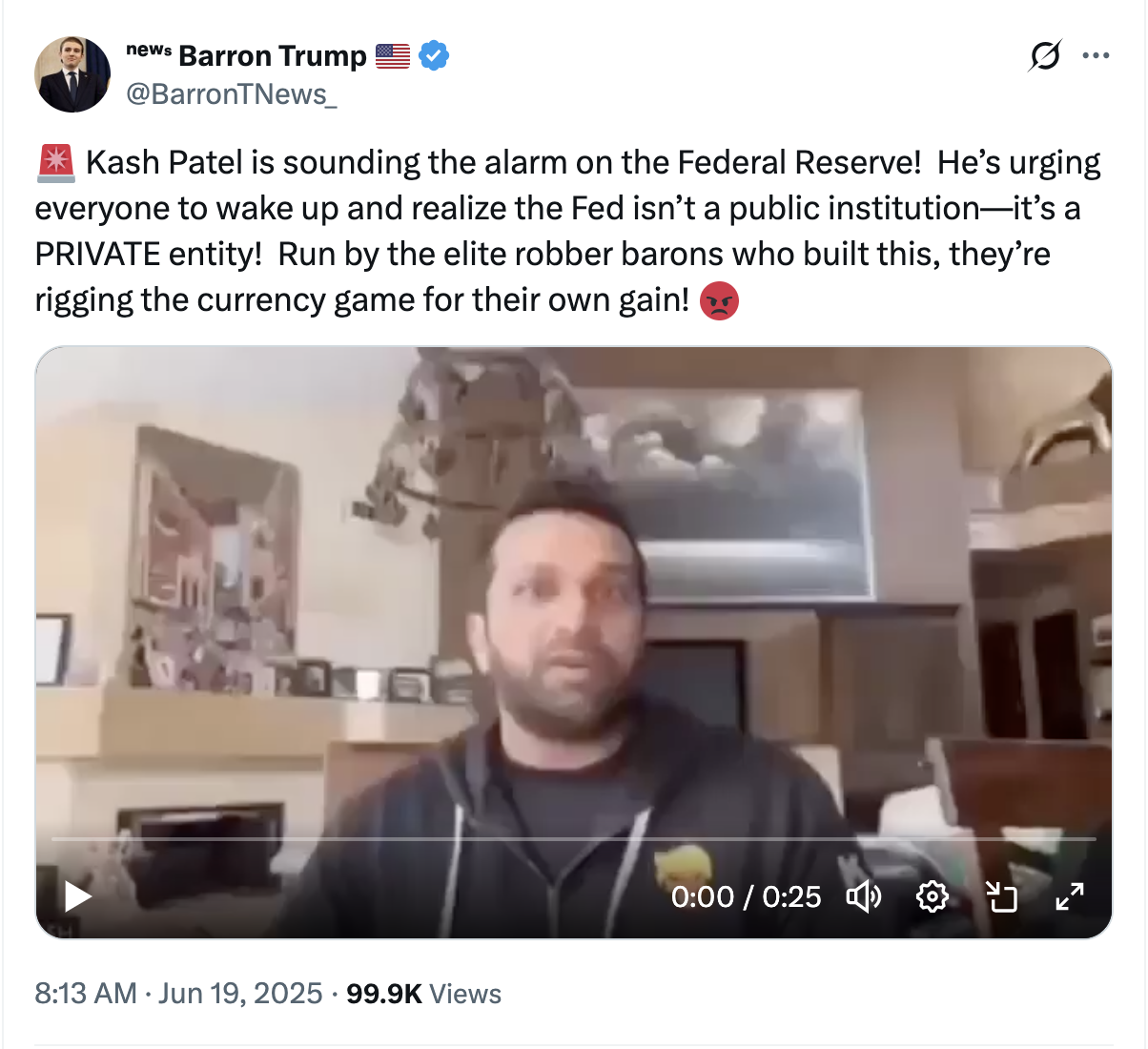
Task: Click the 0:00 / 0:25 time display
Action: click(x=746, y=896)
